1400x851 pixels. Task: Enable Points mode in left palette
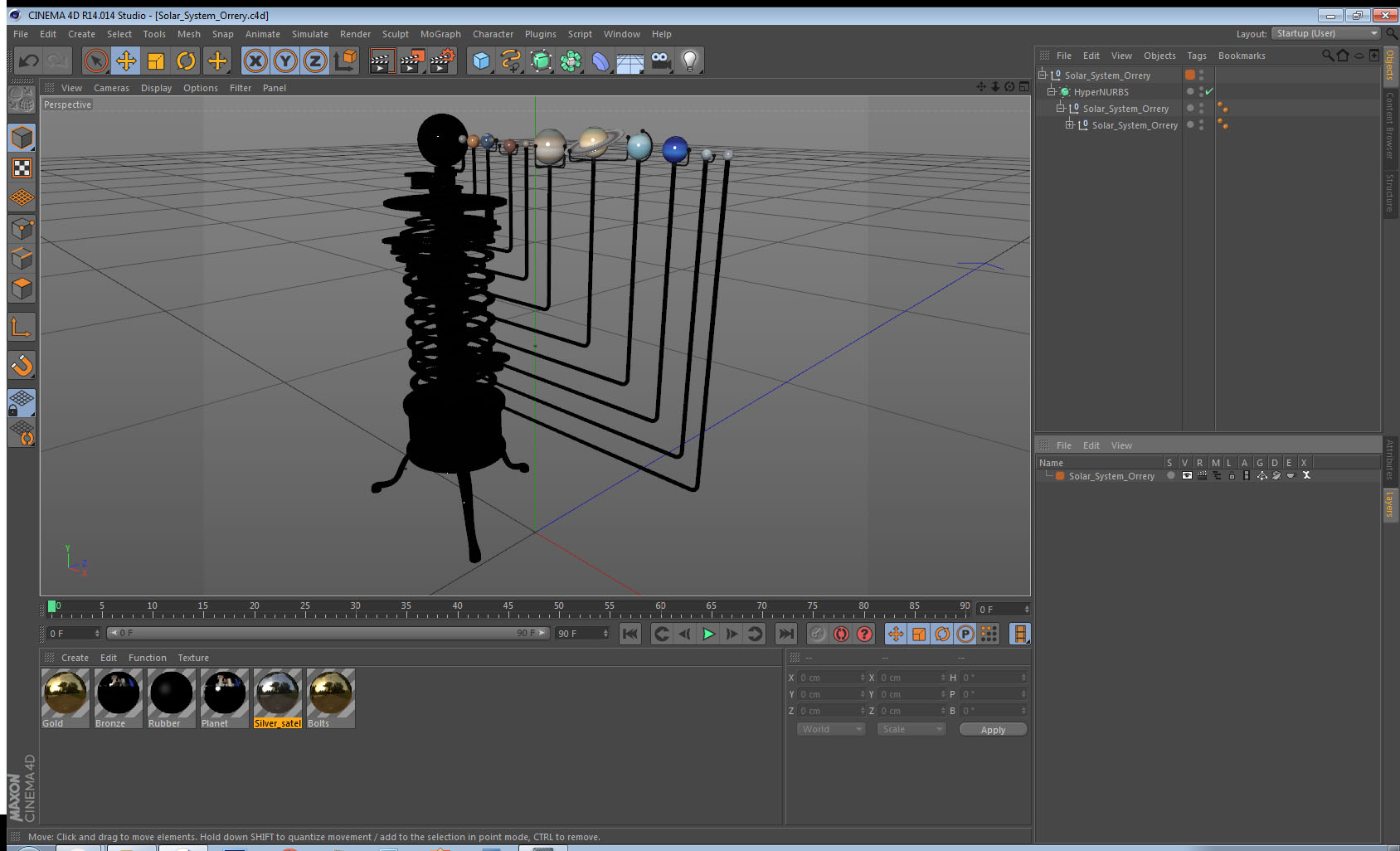point(22,229)
